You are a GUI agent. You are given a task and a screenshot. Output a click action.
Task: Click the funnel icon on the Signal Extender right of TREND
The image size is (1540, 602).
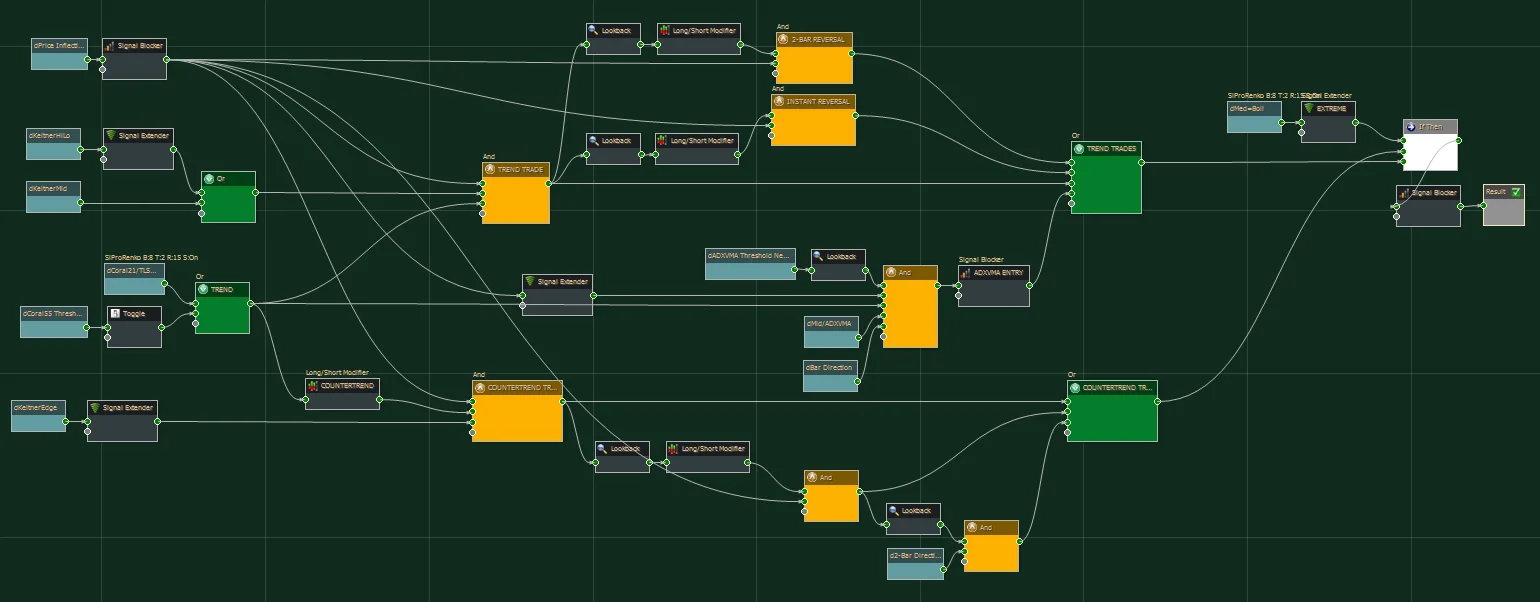(530, 282)
